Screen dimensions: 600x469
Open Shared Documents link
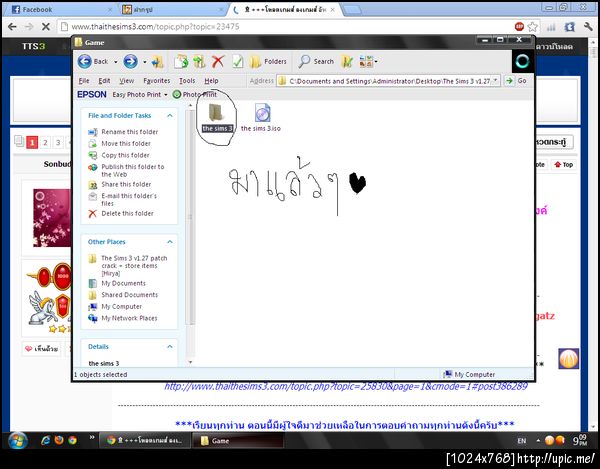coord(129,295)
